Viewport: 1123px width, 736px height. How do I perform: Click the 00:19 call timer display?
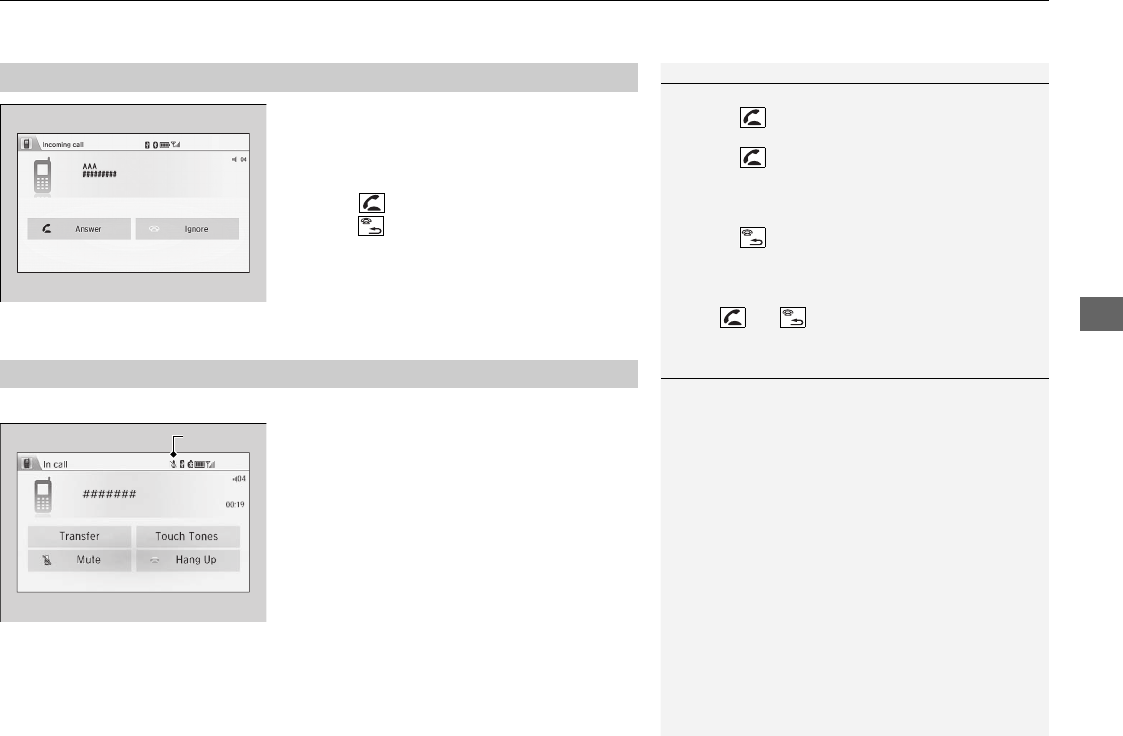235,505
